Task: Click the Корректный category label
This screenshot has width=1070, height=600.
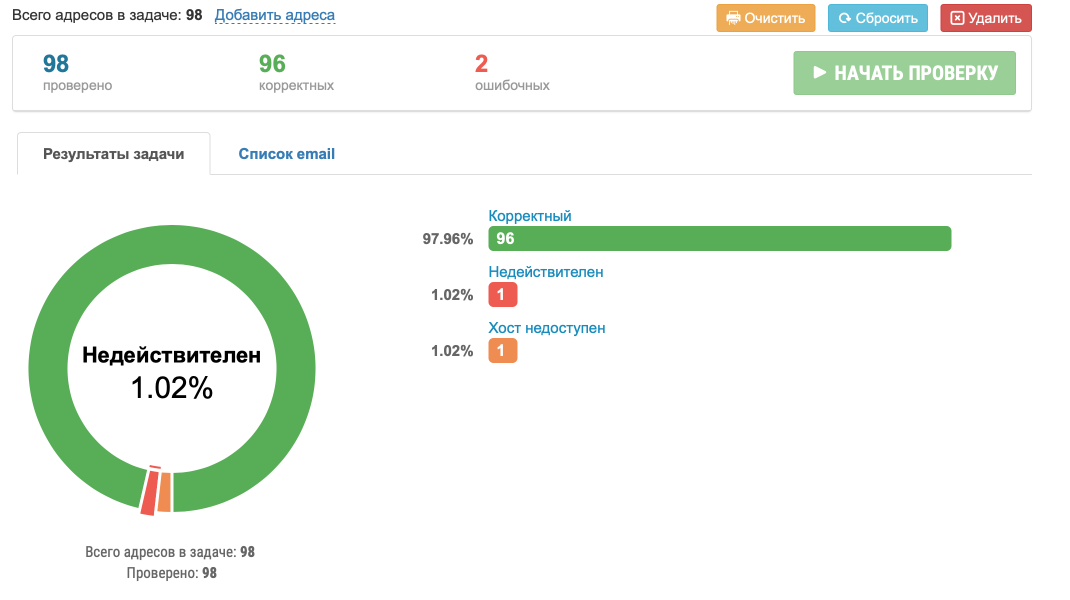Action: tap(530, 216)
